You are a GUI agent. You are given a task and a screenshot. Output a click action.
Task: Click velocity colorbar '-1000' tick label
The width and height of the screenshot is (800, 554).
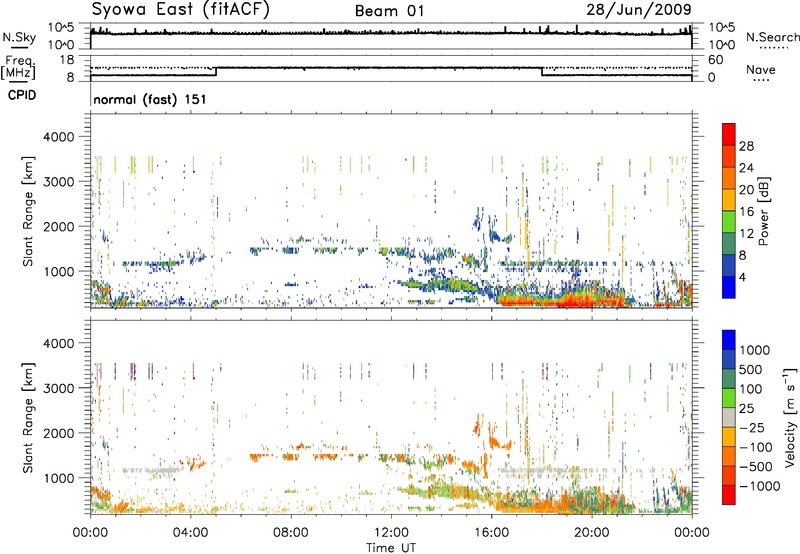[759, 486]
